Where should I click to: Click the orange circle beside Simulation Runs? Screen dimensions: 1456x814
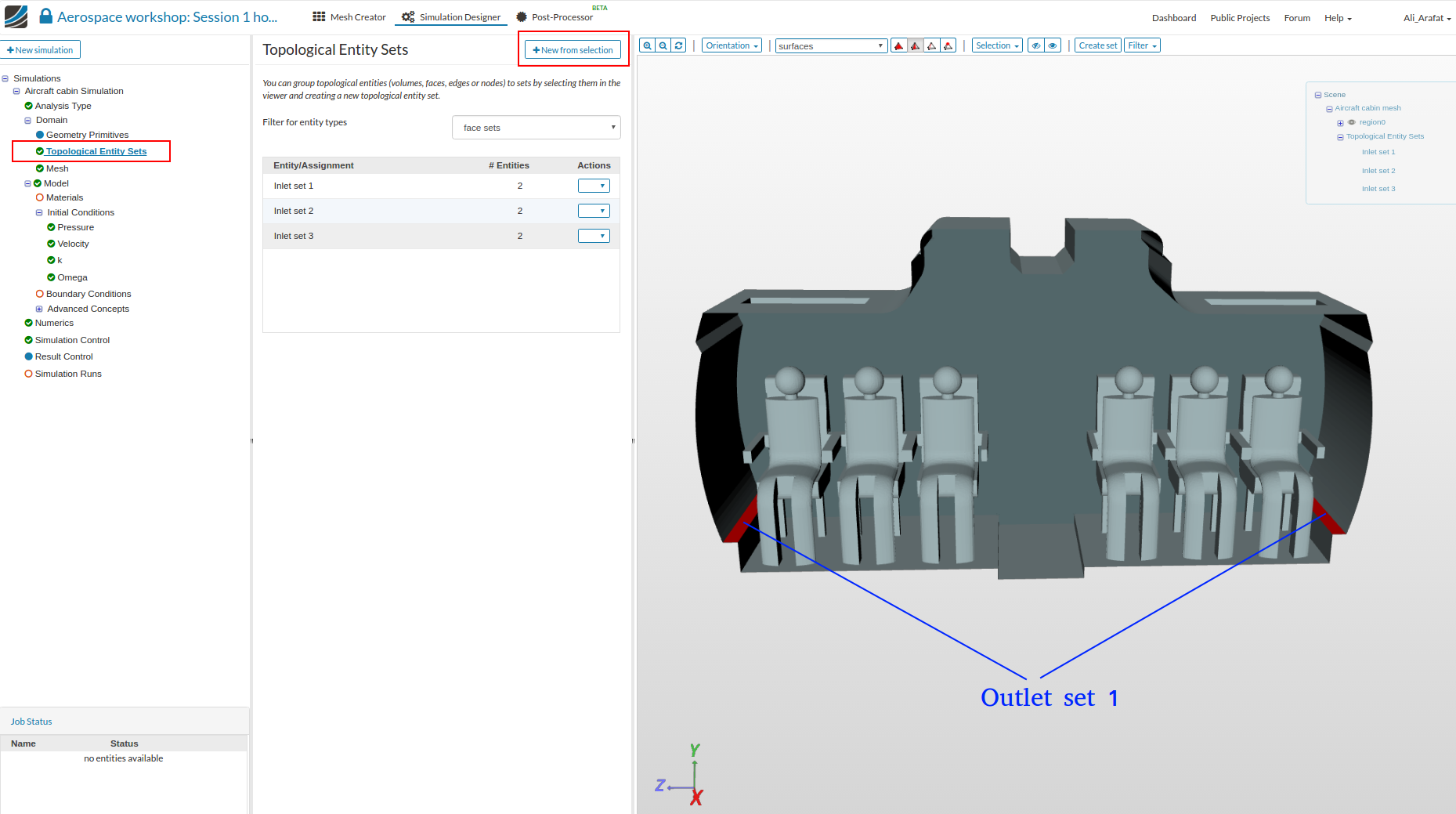point(29,374)
